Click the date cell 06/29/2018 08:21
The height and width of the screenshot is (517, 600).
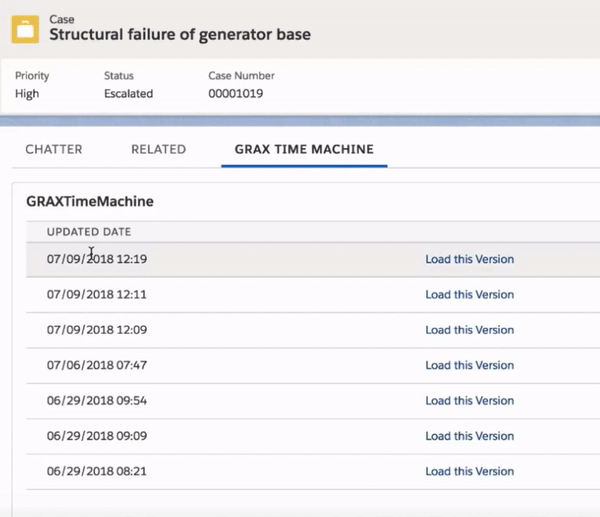97,471
